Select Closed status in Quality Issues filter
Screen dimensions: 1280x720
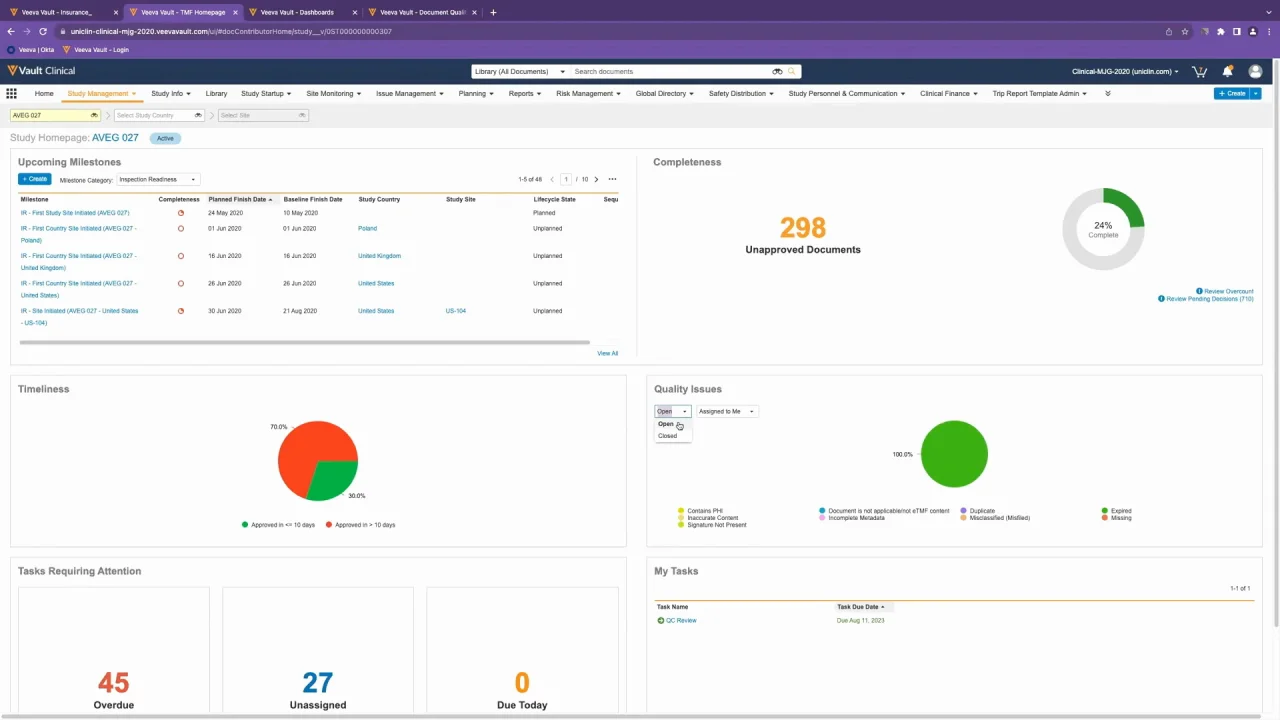click(667, 436)
